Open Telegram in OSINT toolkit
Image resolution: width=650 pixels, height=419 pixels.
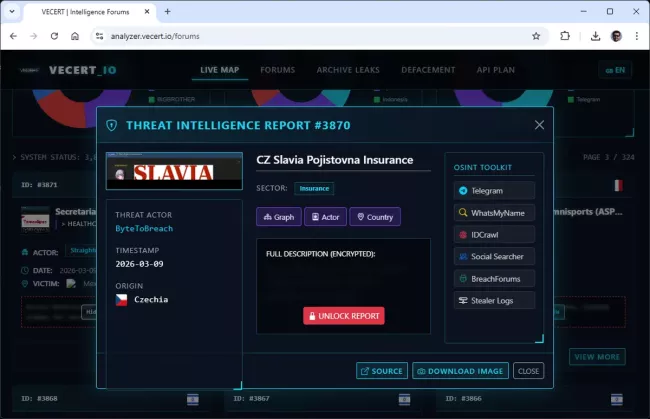coord(493,190)
